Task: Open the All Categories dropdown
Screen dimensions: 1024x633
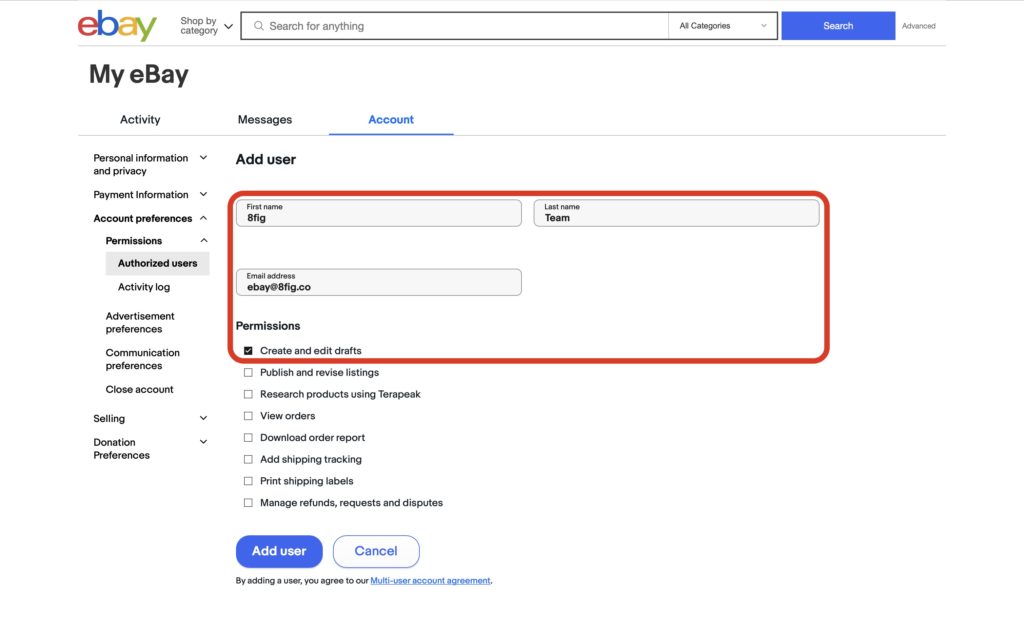Action: pos(722,26)
